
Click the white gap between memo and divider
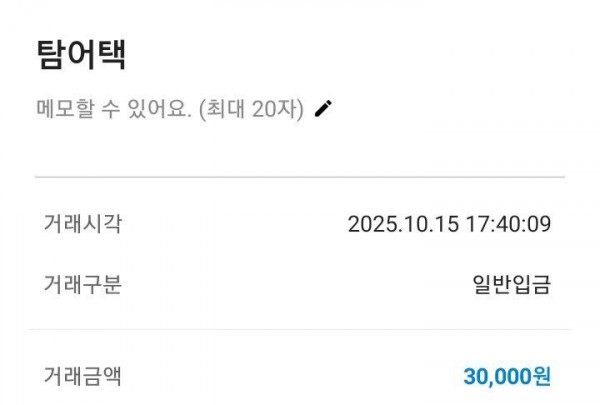(x=300, y=145)
